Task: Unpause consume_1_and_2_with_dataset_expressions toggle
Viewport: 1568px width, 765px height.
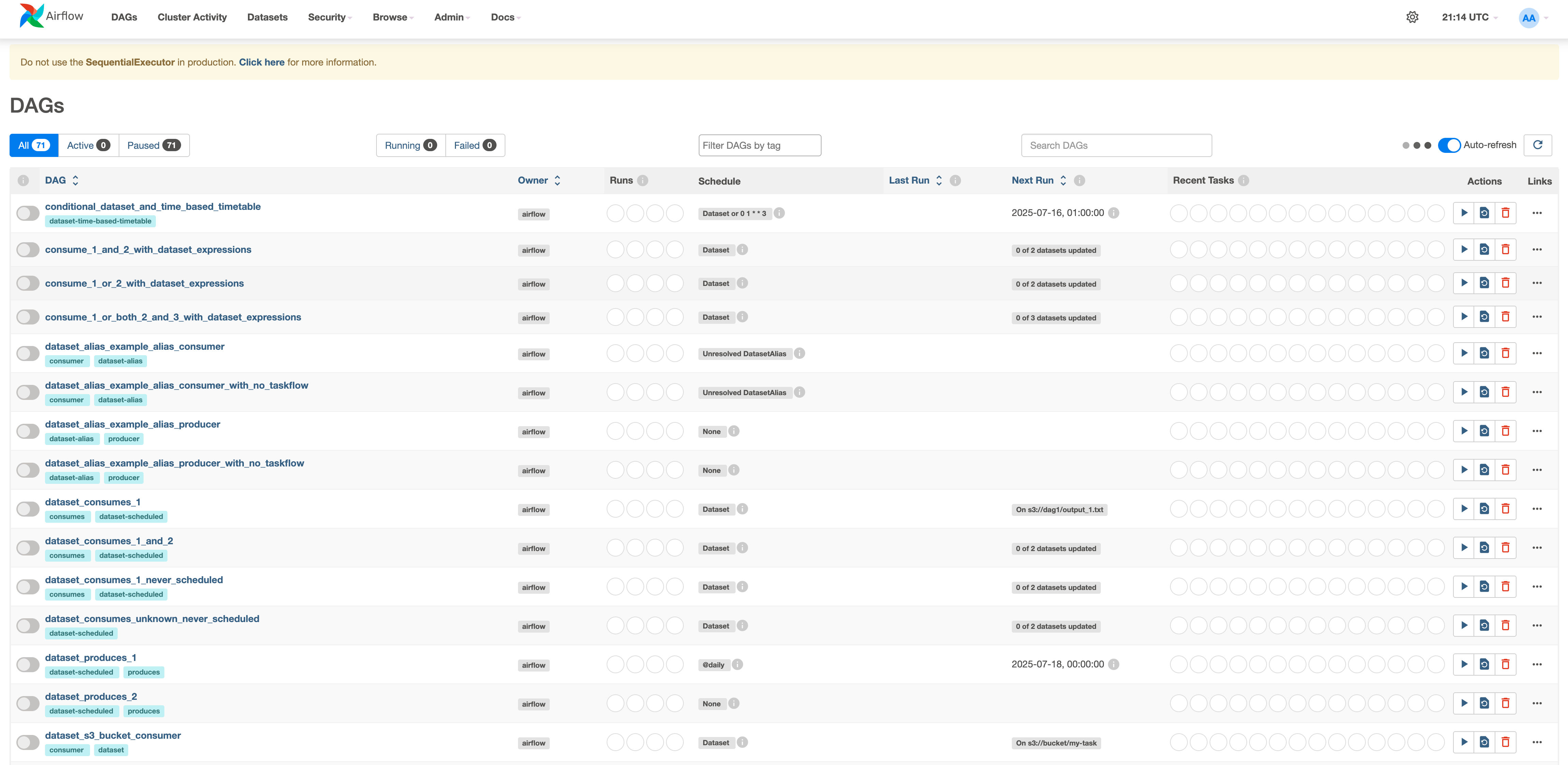Action: pos(28,250)
